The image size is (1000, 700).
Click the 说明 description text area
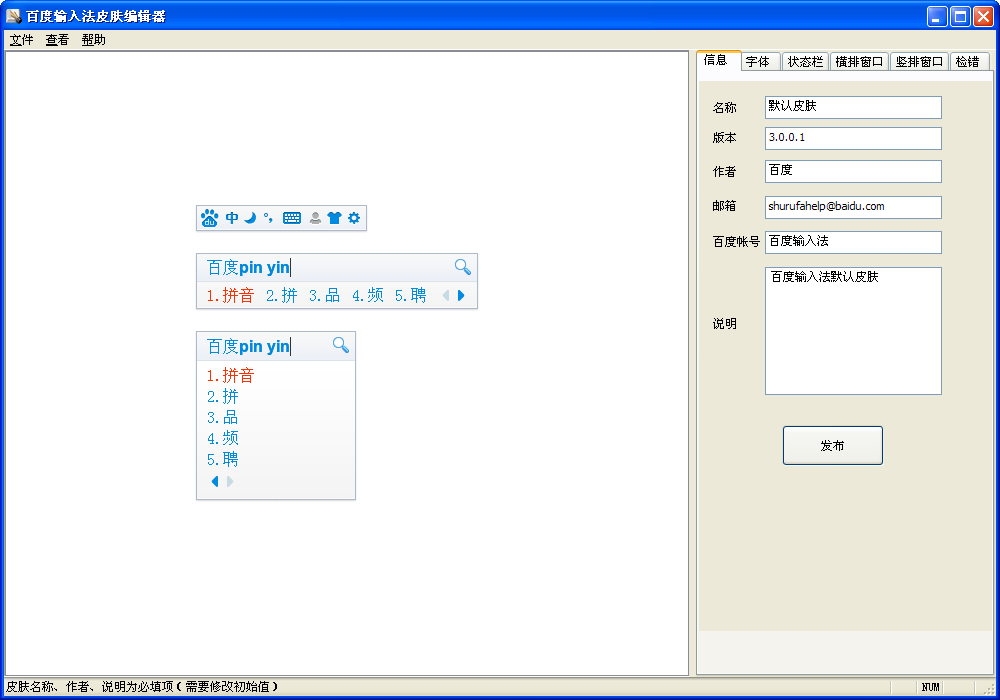click(x=853, y=331)
